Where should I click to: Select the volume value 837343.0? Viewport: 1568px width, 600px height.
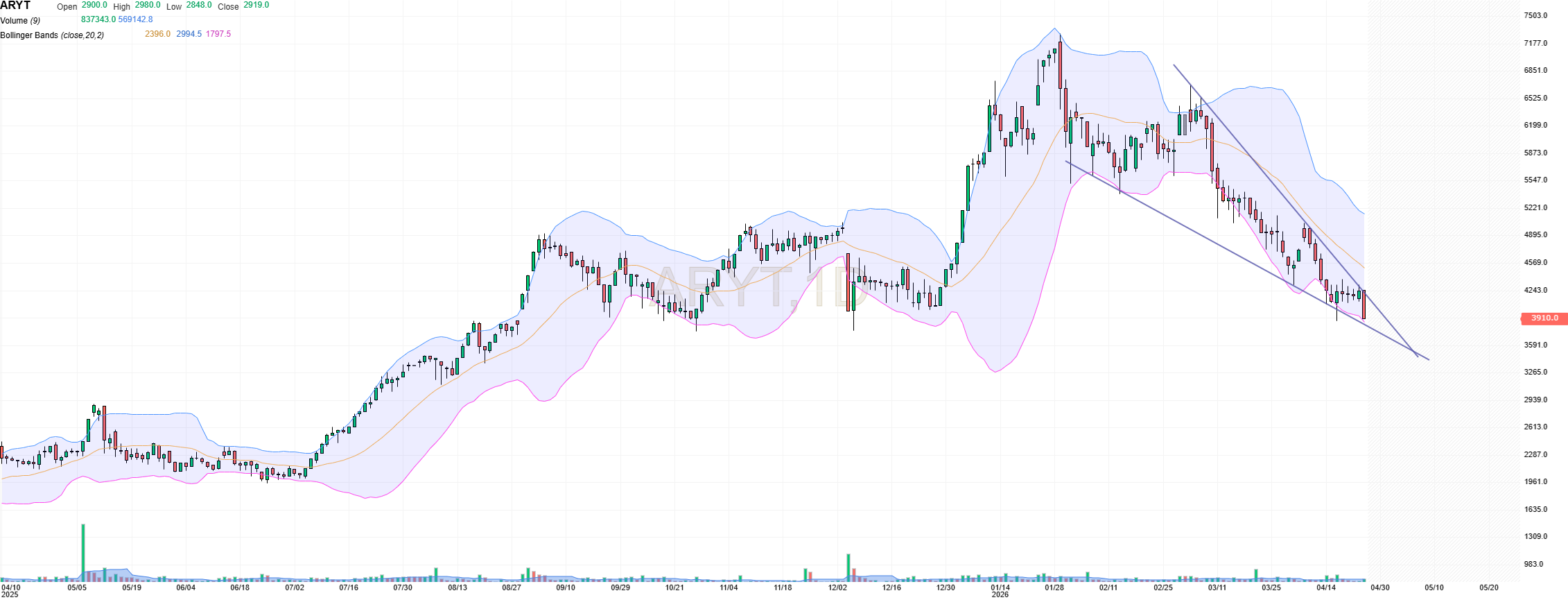[x=98, y=19]
